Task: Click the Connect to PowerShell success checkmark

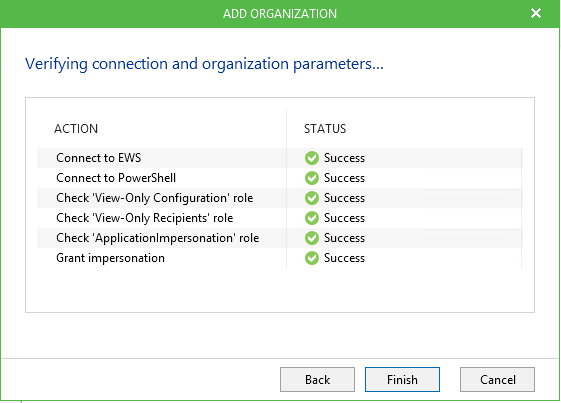Action: (312, 178)
